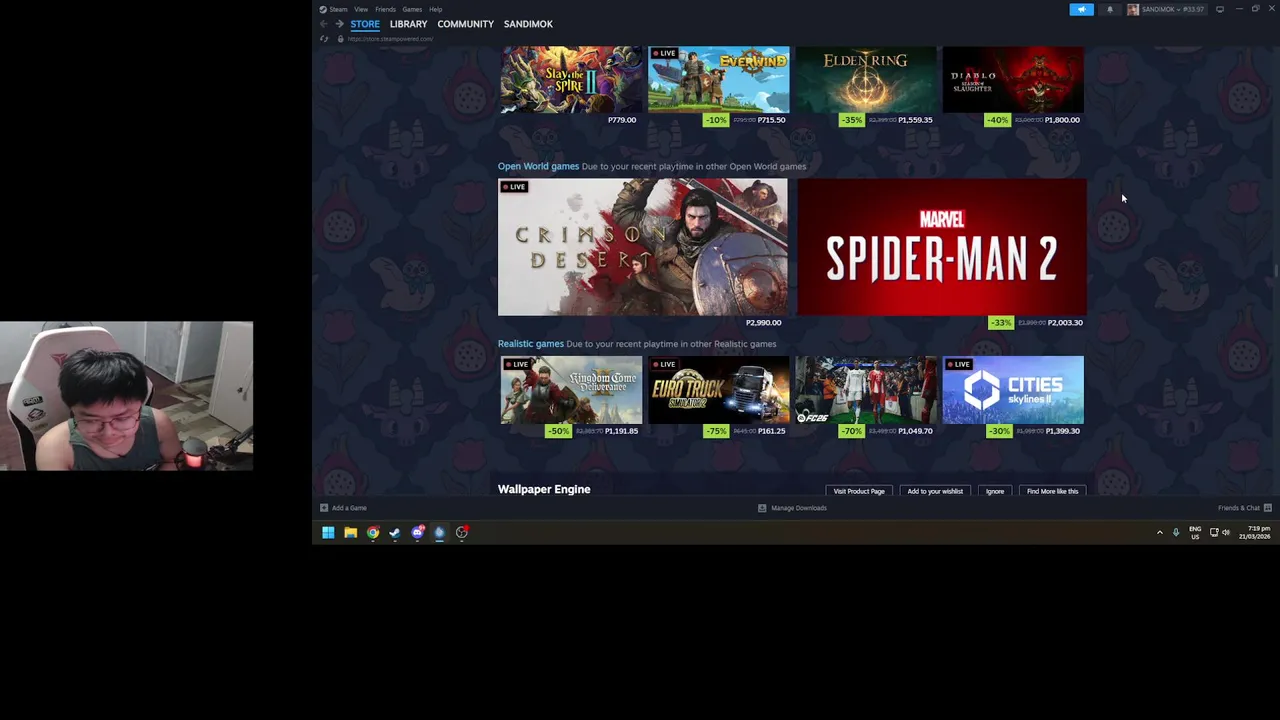Open the Windows Start menu
This screenshot has width=1280, height=720.
point(328,533)
